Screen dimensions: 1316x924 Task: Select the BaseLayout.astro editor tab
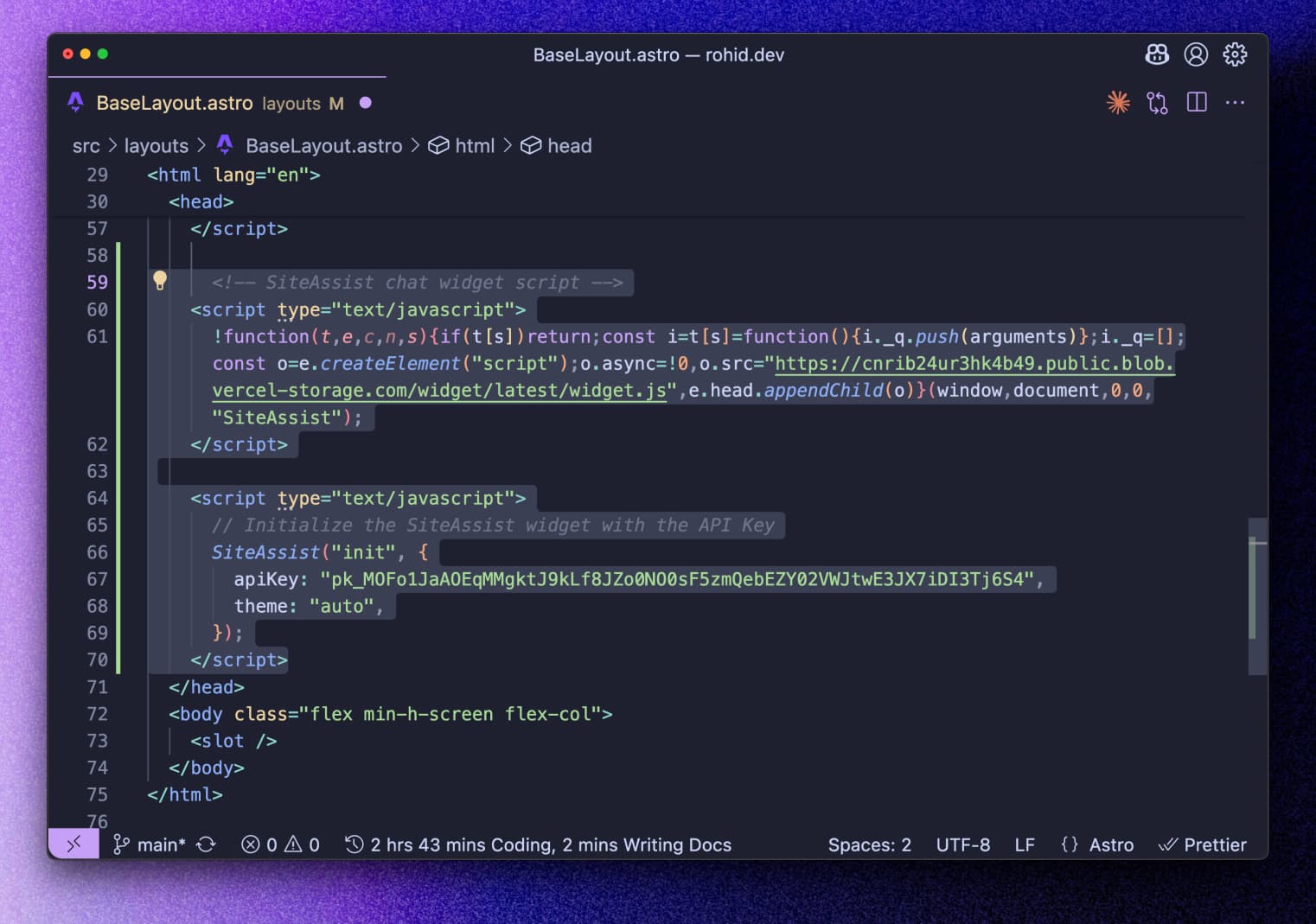tap(176, 103)
